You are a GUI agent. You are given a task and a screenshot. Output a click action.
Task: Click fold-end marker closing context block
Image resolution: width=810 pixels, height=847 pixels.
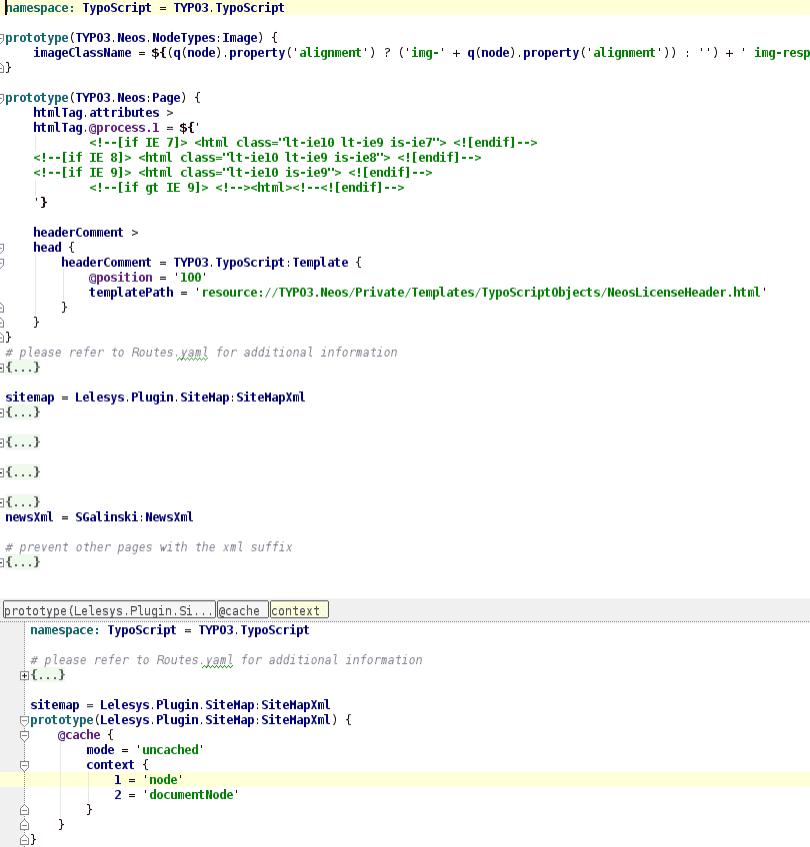(24, 810)
